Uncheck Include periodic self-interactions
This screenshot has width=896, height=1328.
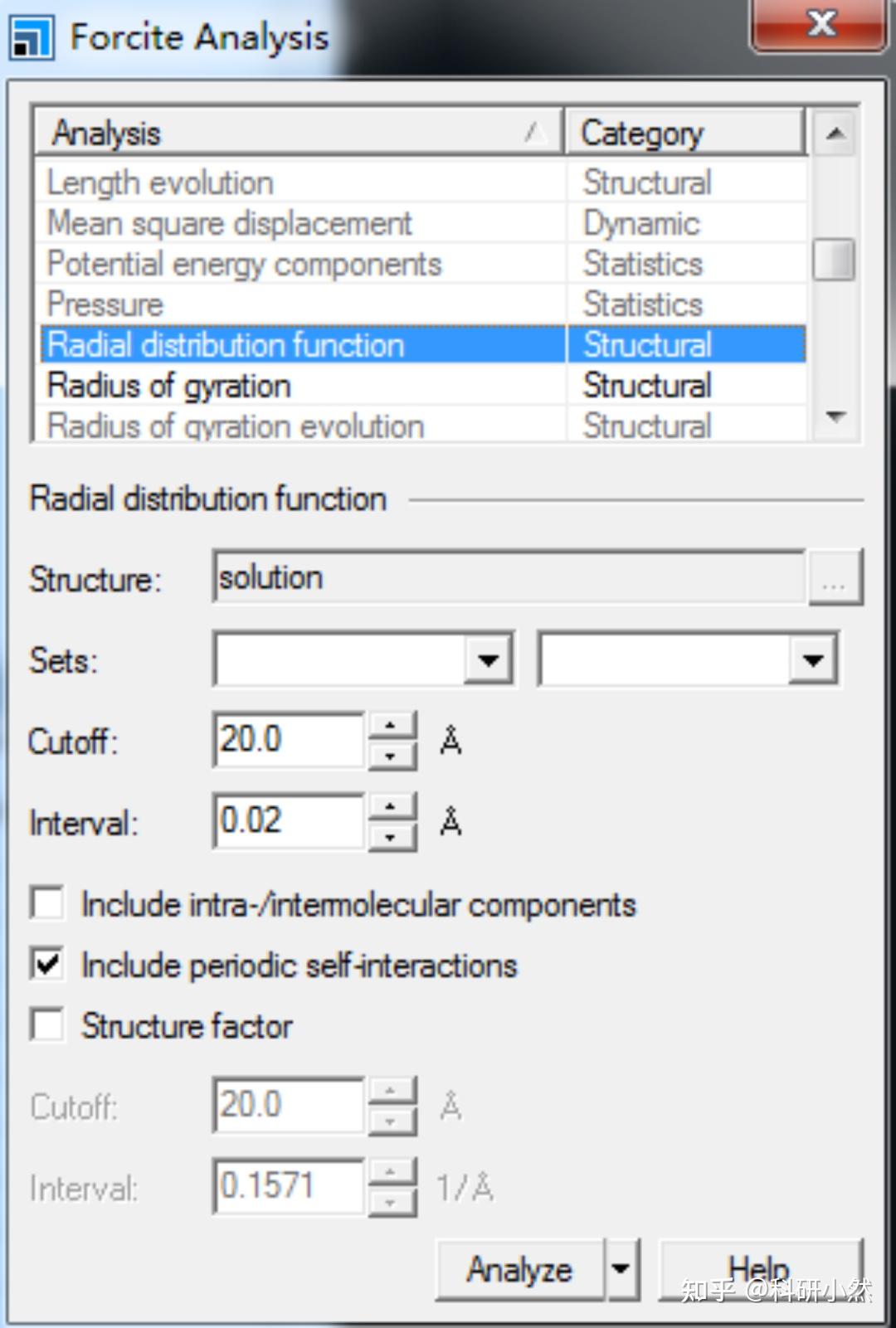pos(47,964)
